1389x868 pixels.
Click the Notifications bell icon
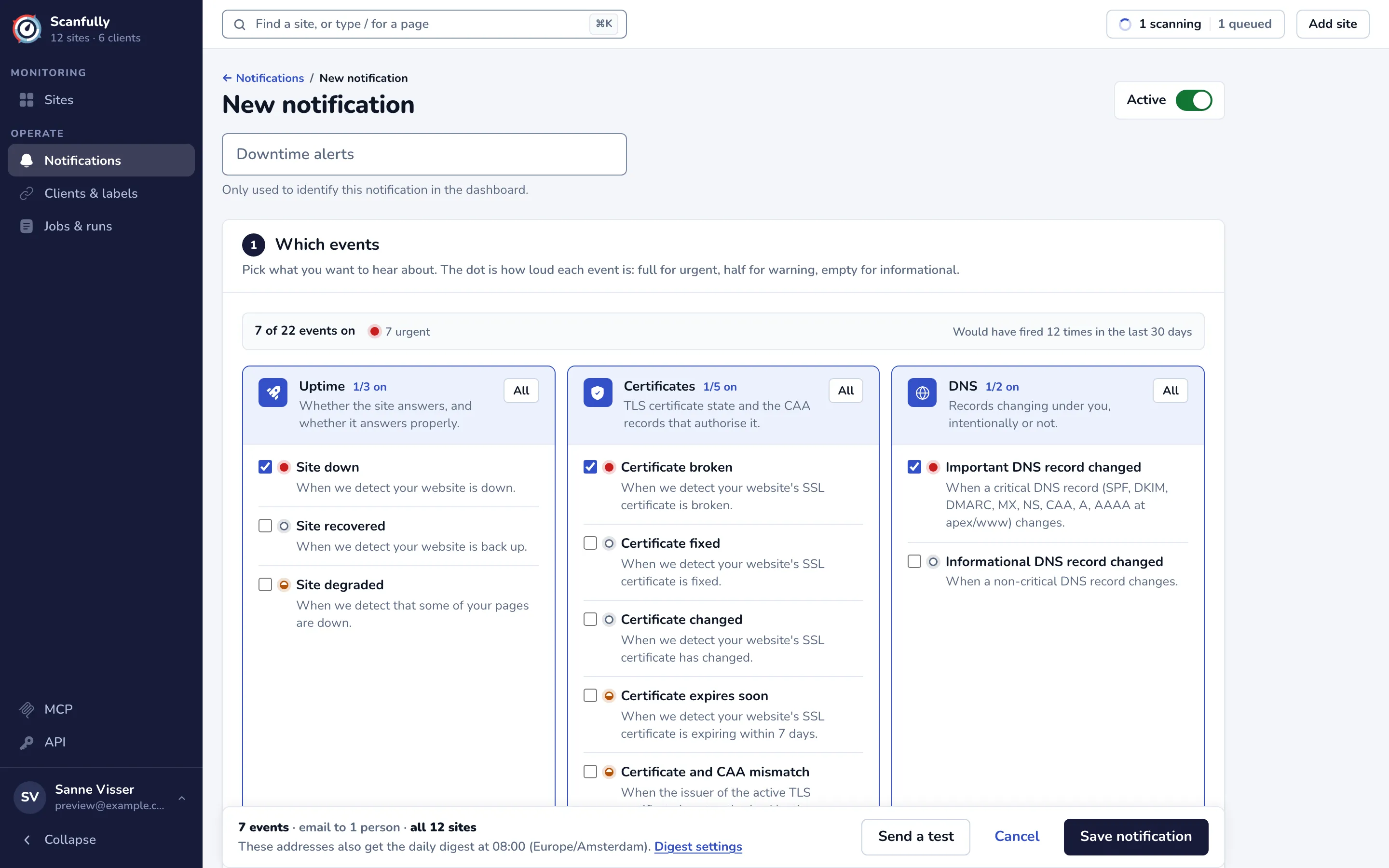coord(27,160)
